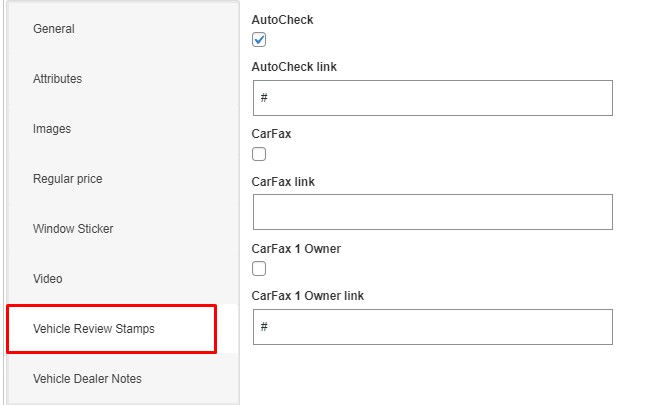Click the CarFax link label
Screen dimensions: 656x405
click(283, 182)
